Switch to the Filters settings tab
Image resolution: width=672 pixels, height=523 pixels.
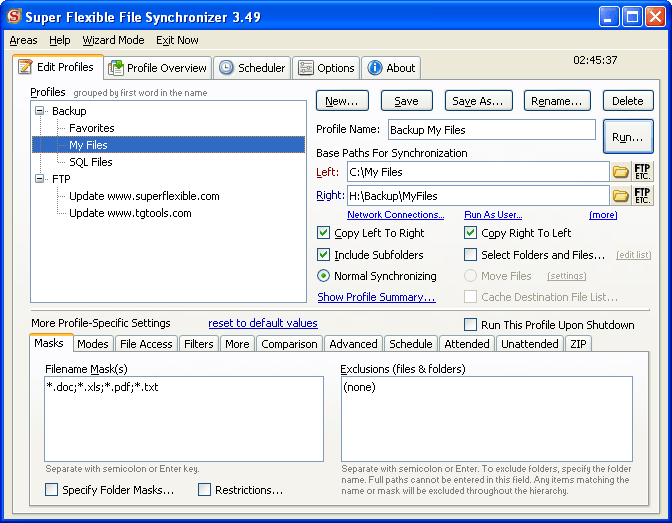tap(198, 344)
